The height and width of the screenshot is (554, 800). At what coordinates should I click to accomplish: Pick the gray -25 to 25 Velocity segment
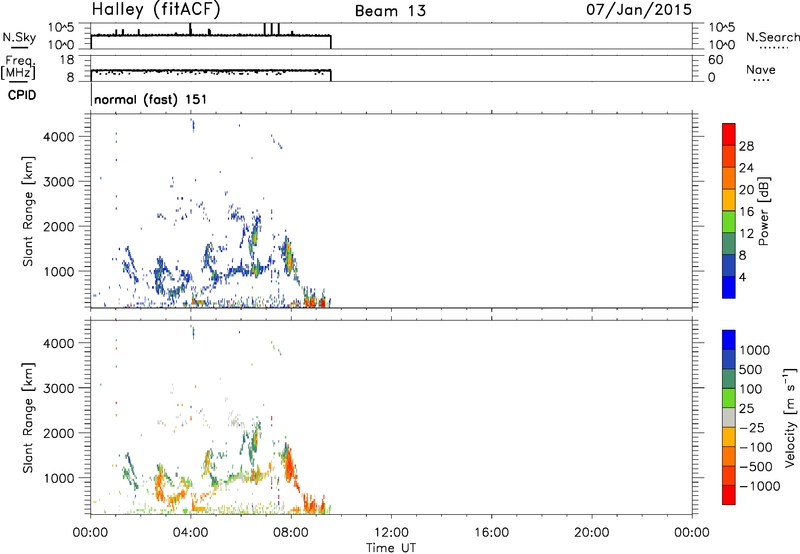click(729, 418)
